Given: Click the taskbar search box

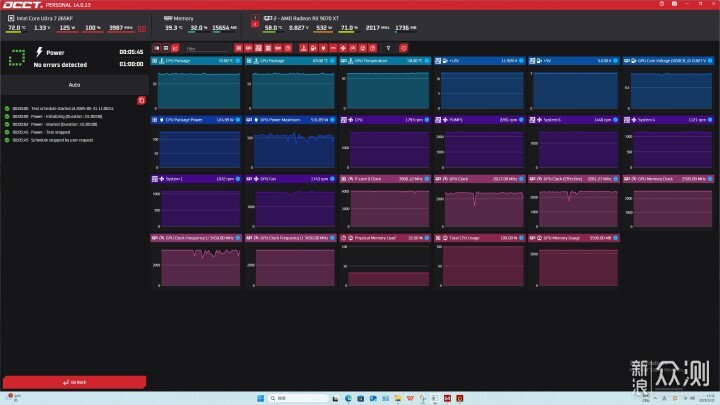Looking at the screenshot, I should (x=298, y=398).
